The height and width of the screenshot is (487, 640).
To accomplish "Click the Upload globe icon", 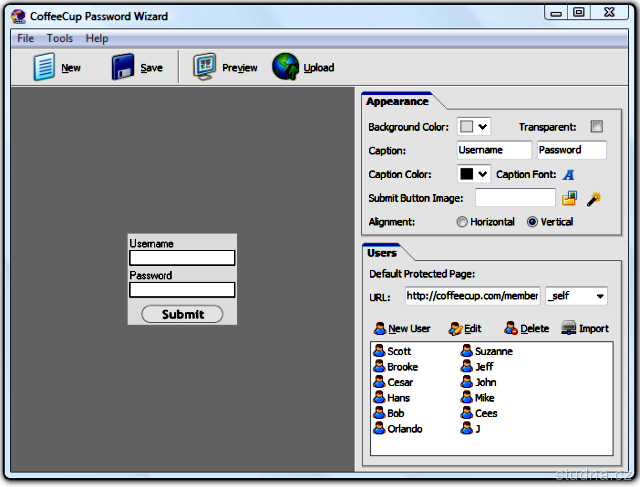I will tap(286, 67).
